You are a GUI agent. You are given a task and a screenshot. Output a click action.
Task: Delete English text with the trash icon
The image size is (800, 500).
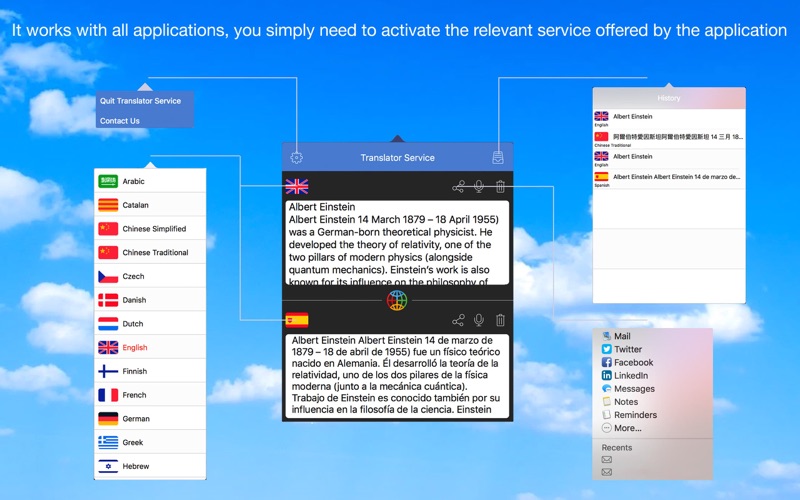[500, 186]
